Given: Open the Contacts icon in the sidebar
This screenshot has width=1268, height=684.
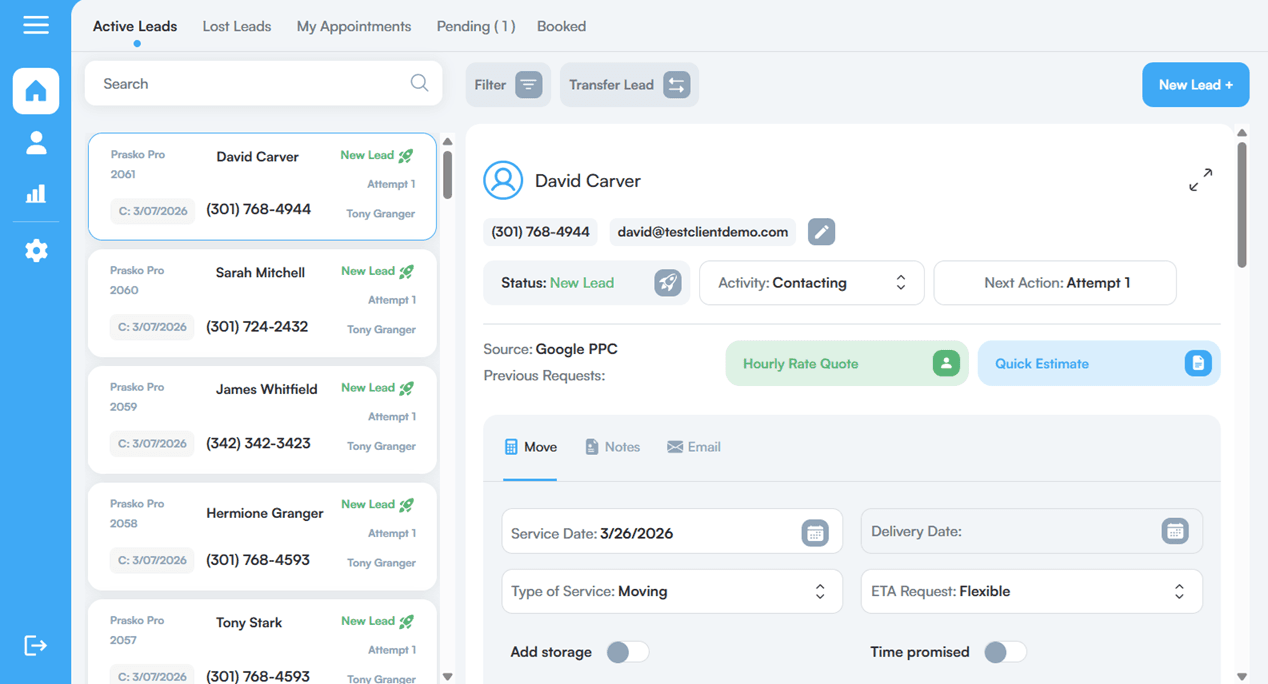Looking at the screenshot, I should click(36, 143).
